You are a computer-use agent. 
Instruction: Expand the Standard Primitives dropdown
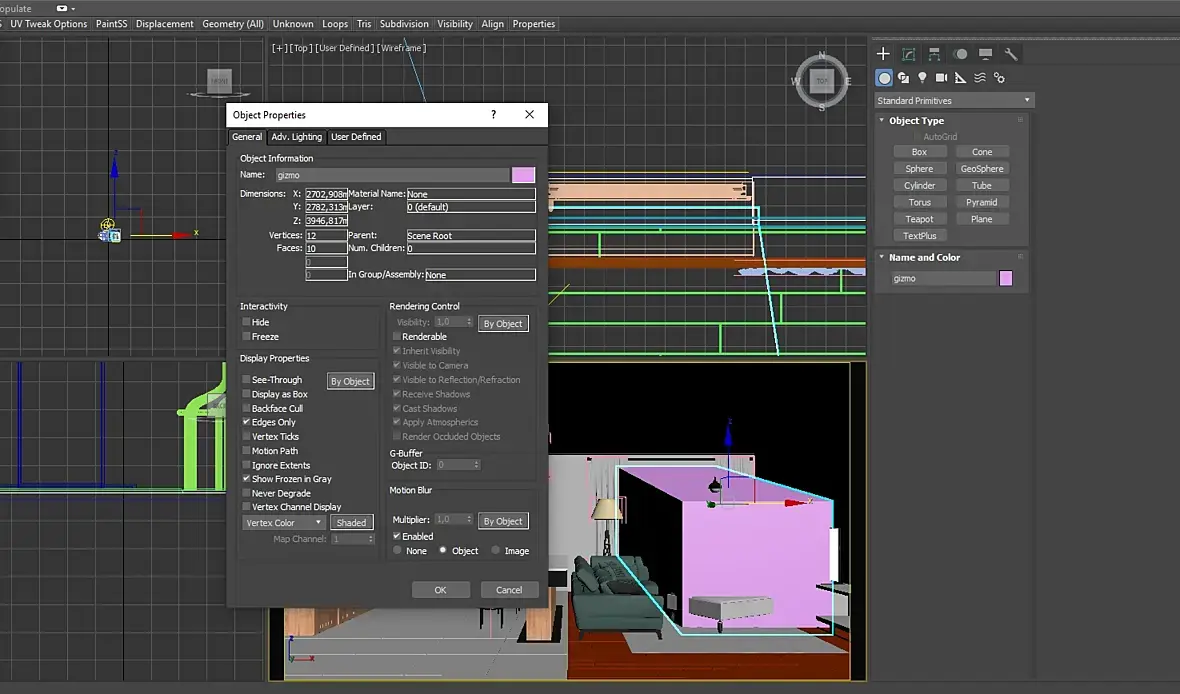coord(954,100)
